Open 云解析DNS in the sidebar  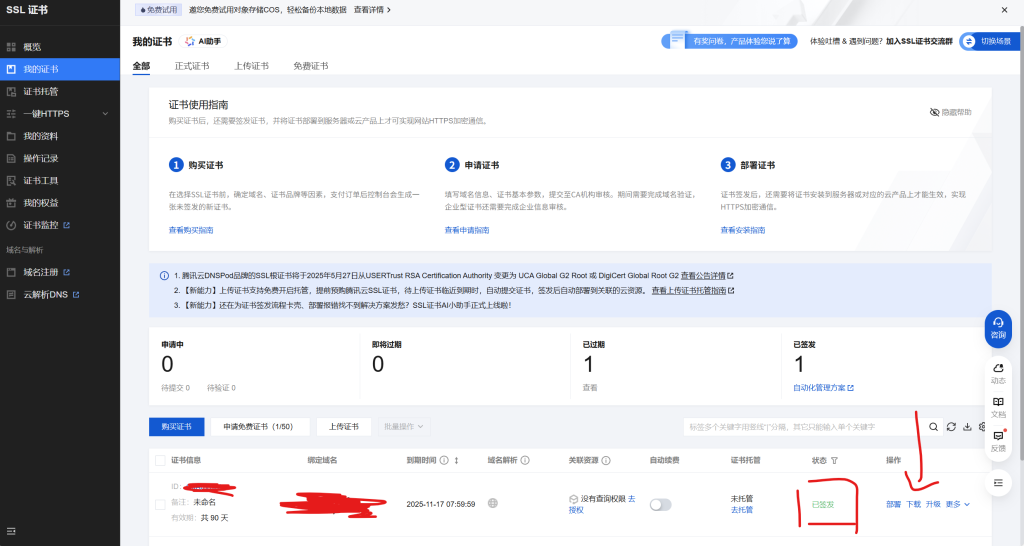(x=51, y=295)
